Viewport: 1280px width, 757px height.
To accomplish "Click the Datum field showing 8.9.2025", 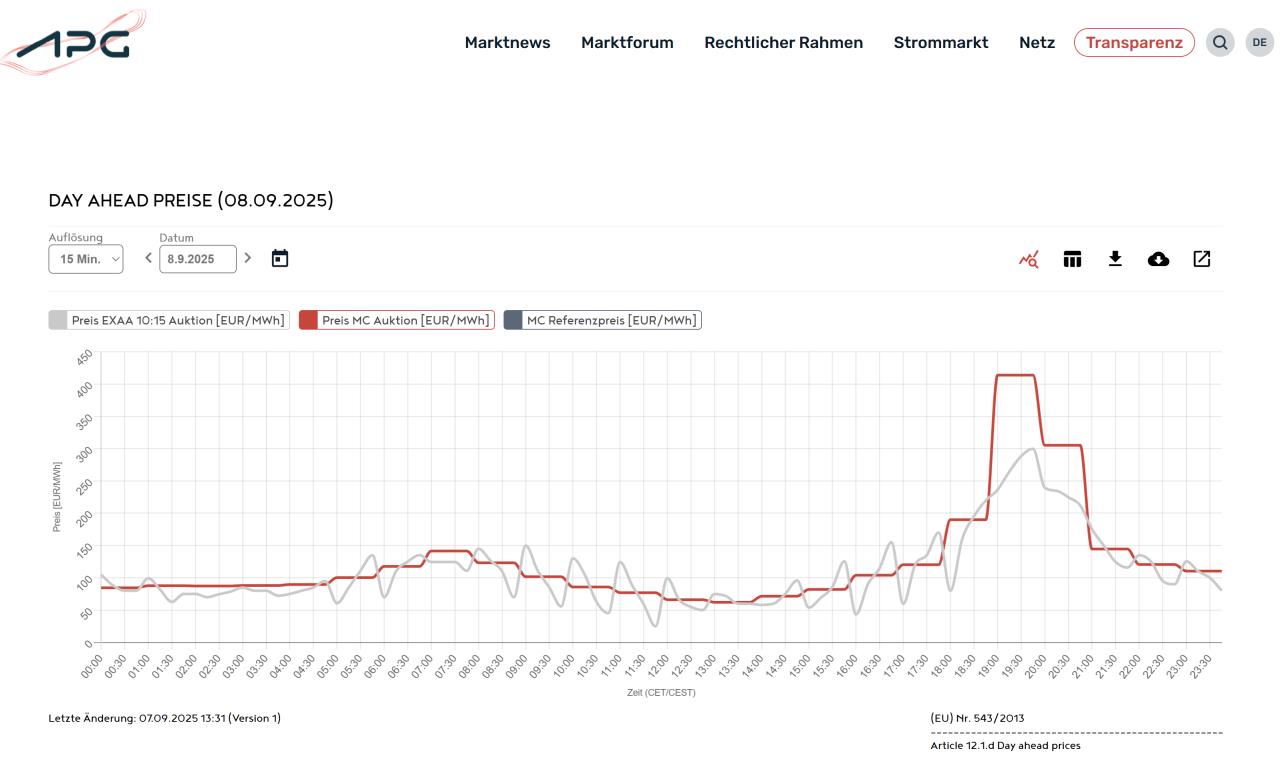I will (x=198, y=259).
